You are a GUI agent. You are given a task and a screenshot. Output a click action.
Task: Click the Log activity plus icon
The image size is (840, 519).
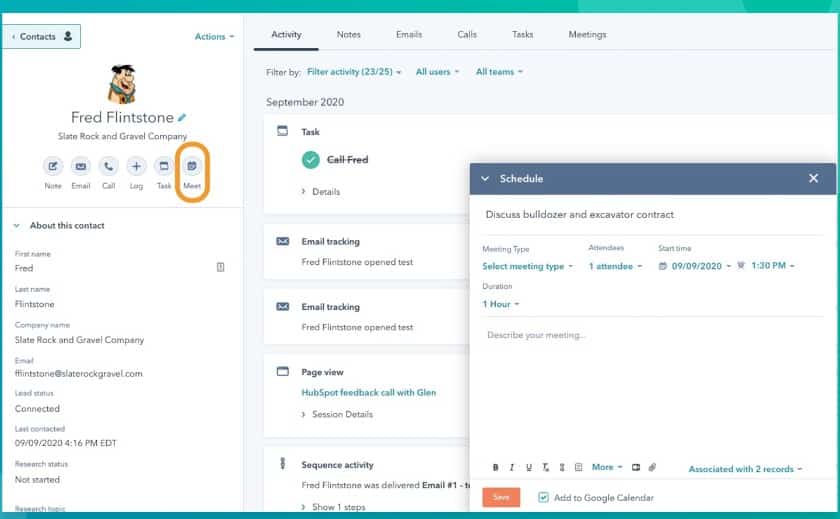click(136, 166)
